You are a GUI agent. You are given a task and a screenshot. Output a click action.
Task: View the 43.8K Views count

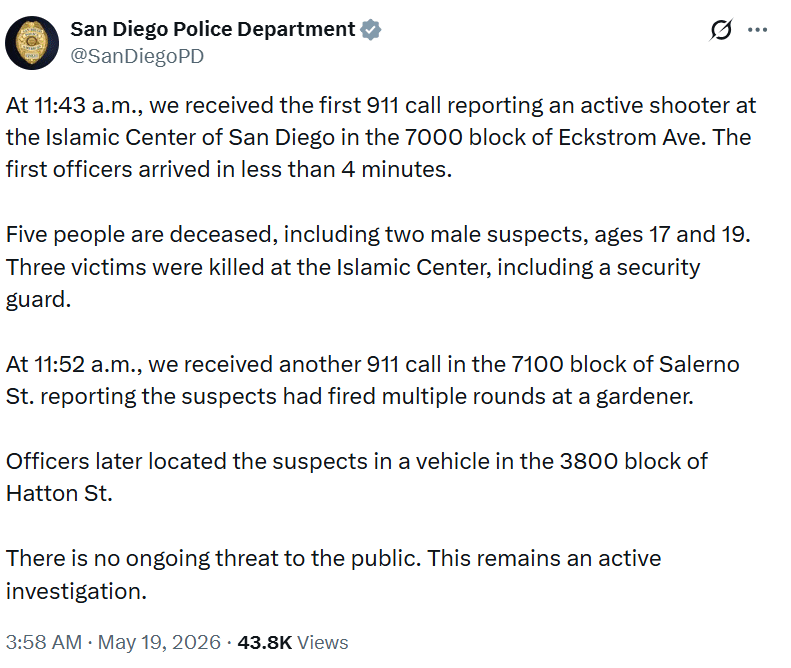coord(293,643)
